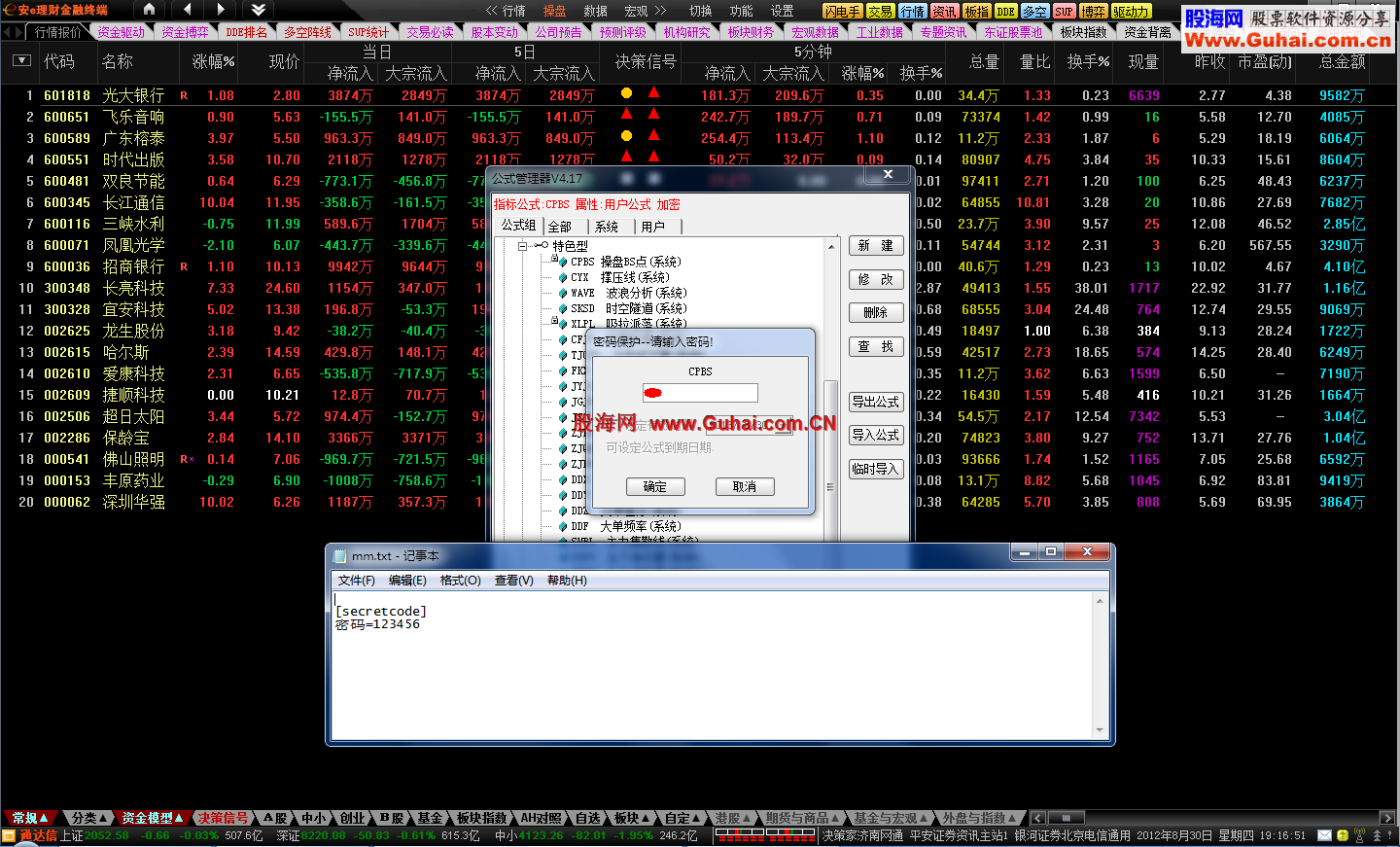Go forward with the right arrow icon

click(x=221, y=10)
